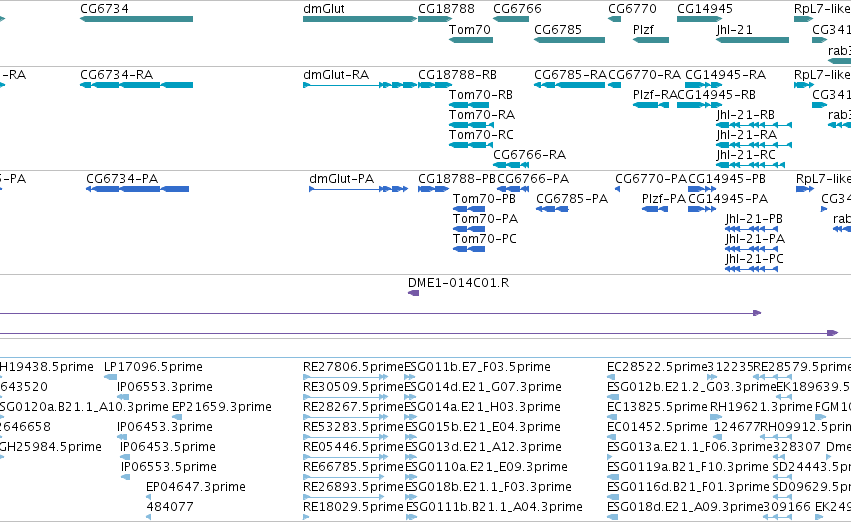
Task: Open EST RE53283.5prime
Action: click(x=353, y=428)
